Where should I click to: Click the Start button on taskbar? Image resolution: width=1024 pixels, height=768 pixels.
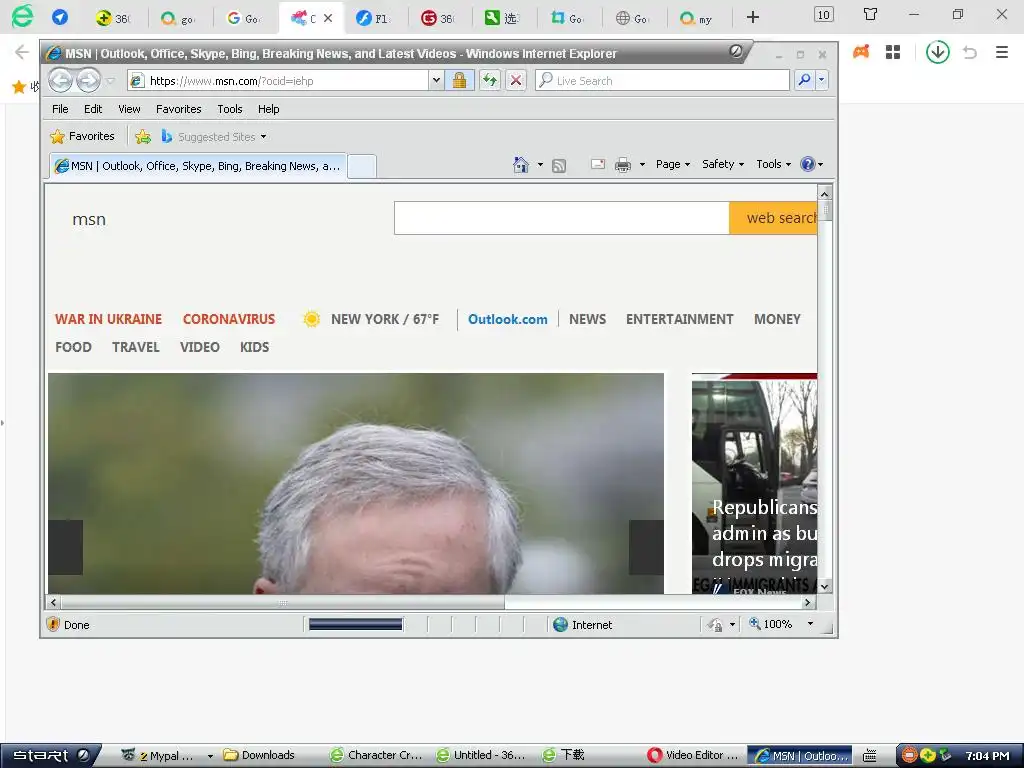click(51, 756)
